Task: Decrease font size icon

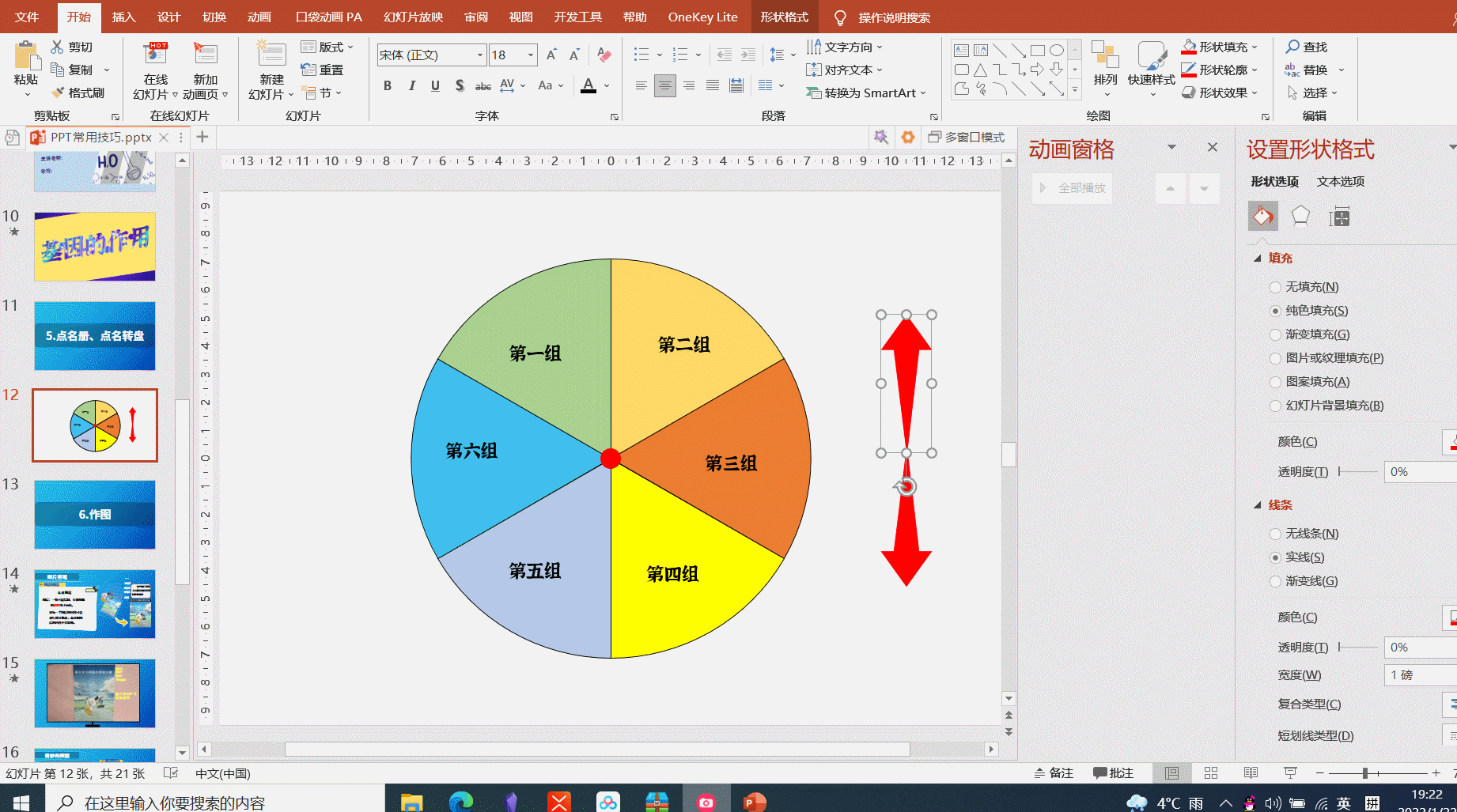Action: click(575, 55)
